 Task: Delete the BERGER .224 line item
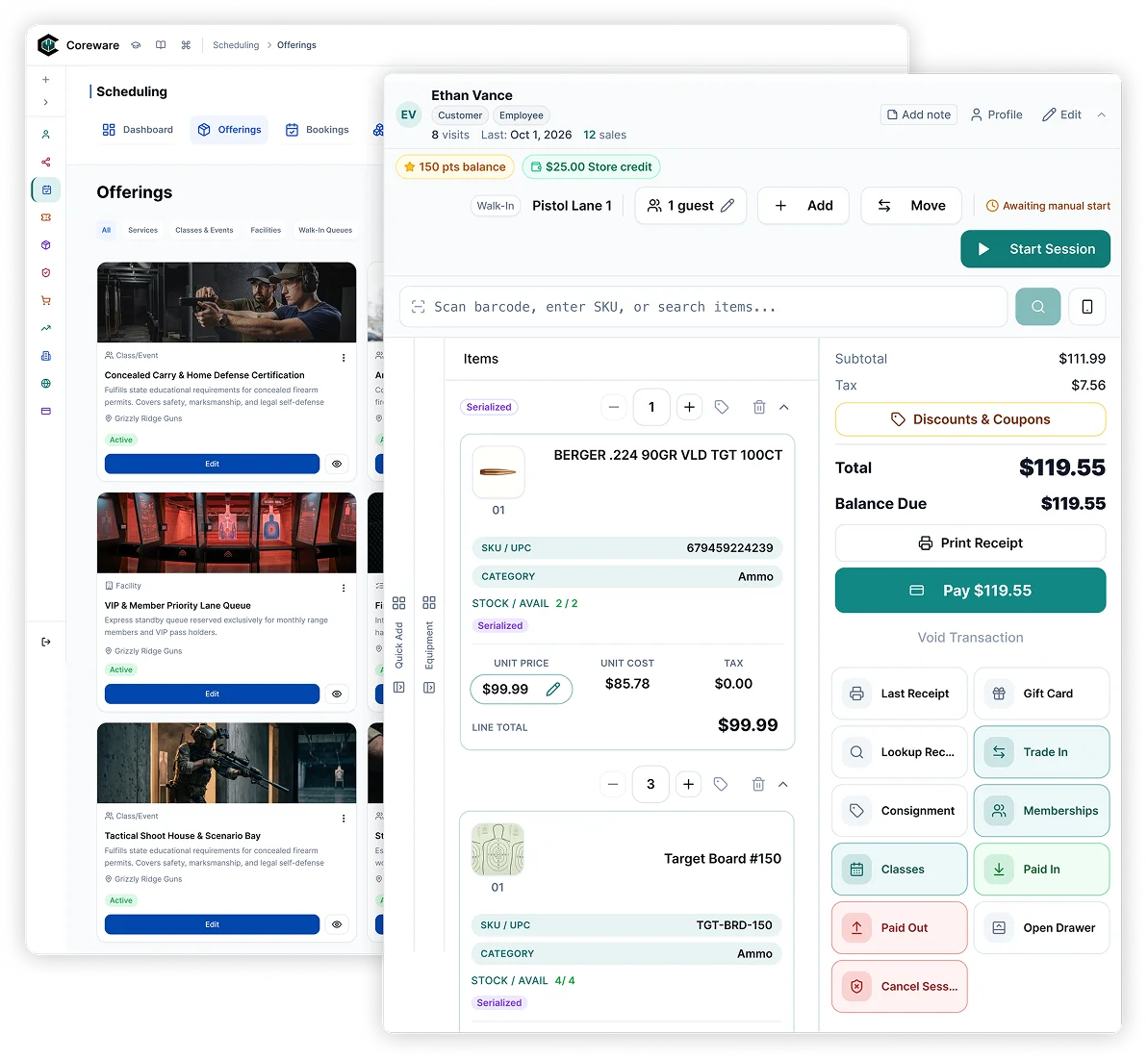tap(759, 407)
